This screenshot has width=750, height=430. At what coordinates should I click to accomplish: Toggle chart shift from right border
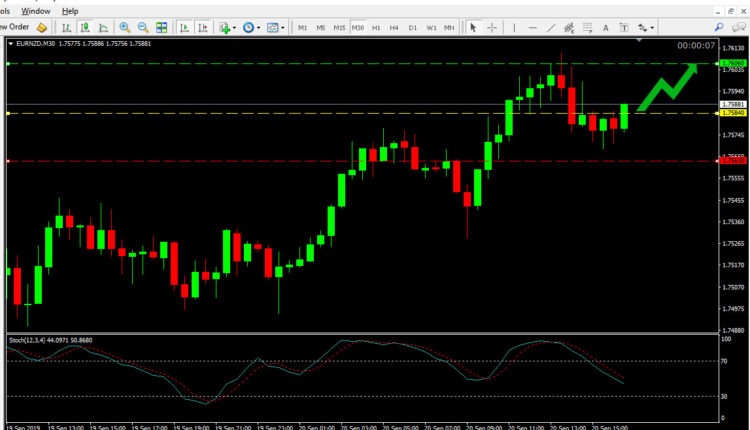pyautogui.click(x=203, y=28)
